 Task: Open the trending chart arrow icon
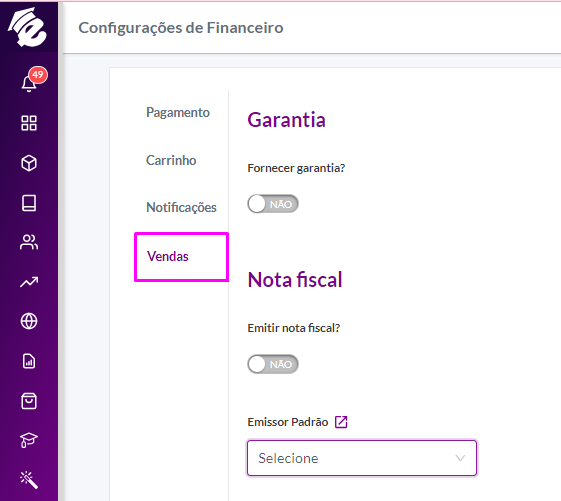[29, 282]
